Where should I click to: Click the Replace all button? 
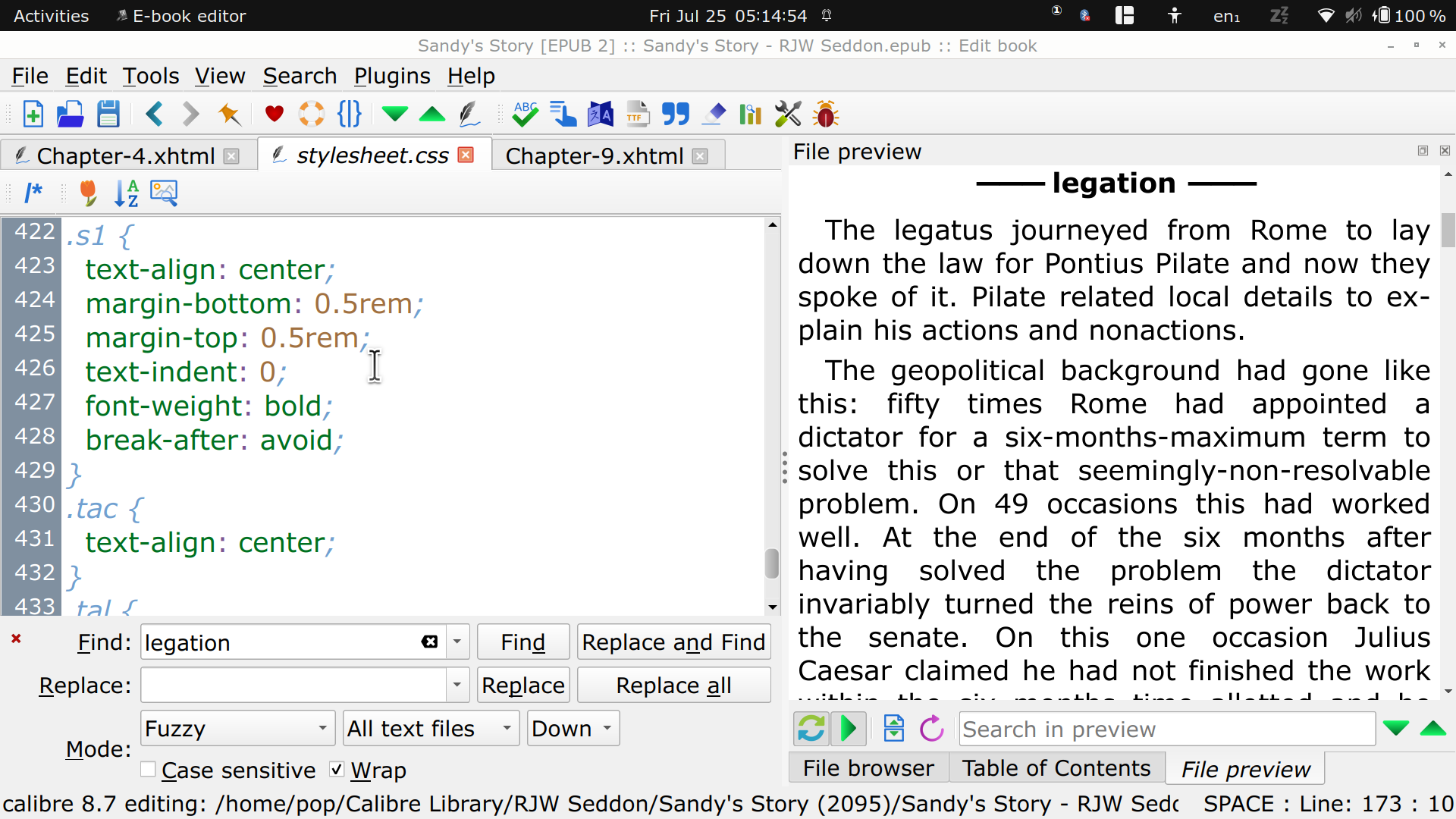click(x=673, y=686)
